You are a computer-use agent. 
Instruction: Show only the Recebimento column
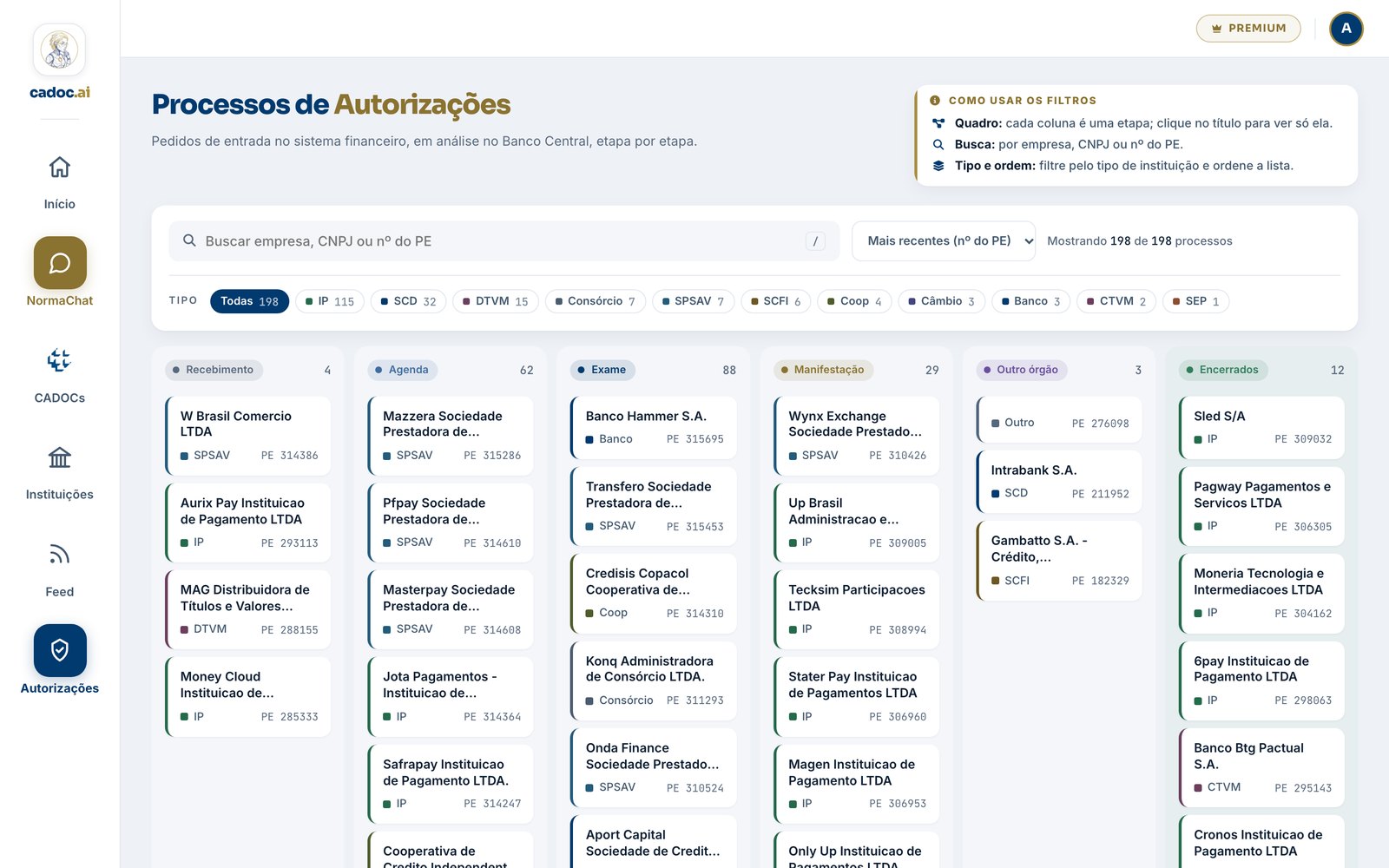(x=214, y=370)
